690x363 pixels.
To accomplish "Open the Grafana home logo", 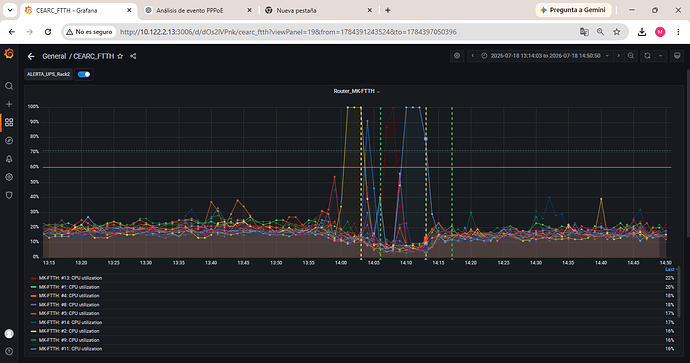I will click(9, 54).
